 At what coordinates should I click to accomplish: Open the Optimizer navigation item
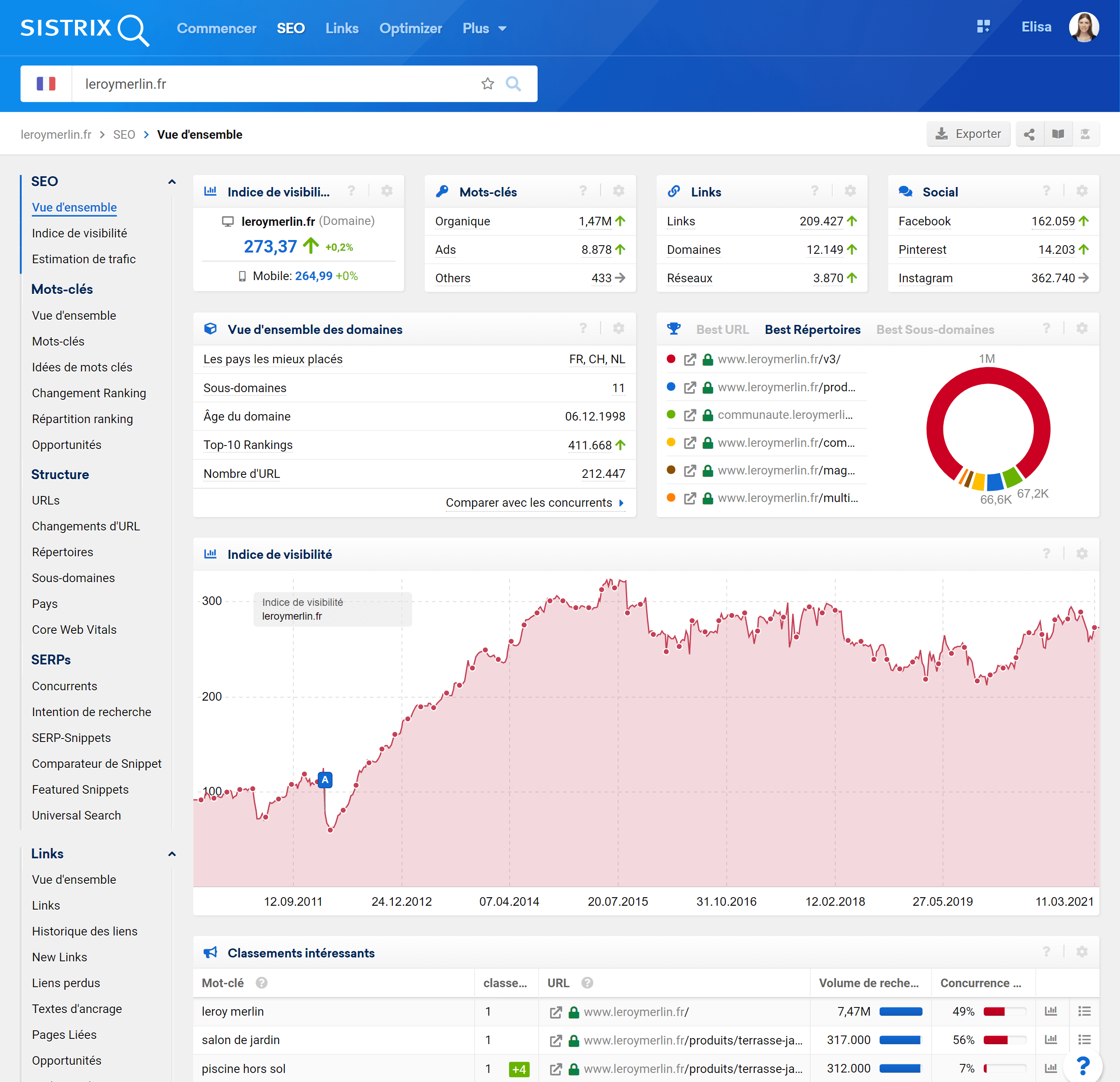(x=410, y=28)
